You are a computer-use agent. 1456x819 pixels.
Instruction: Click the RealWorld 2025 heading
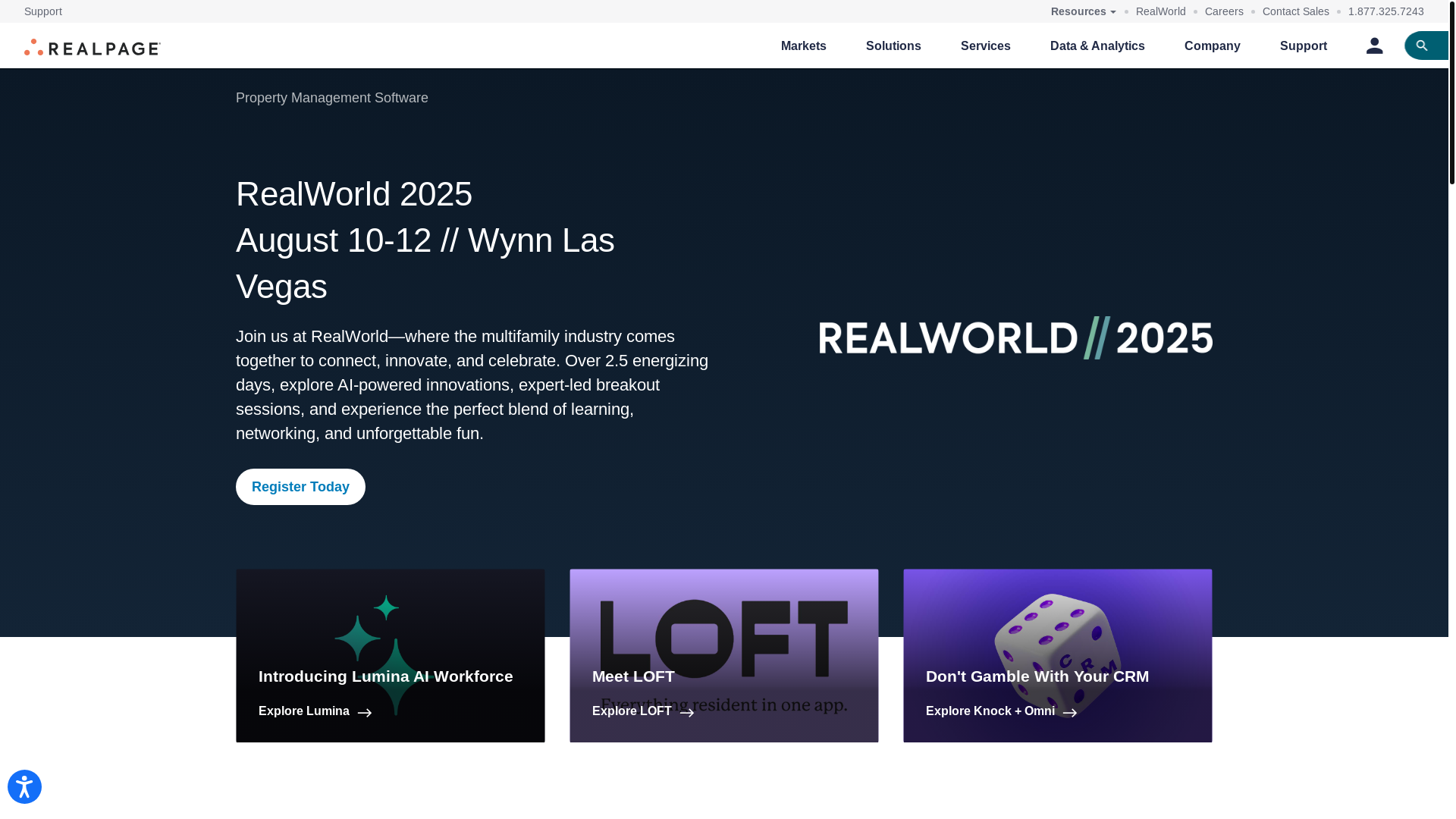[354, 194]
